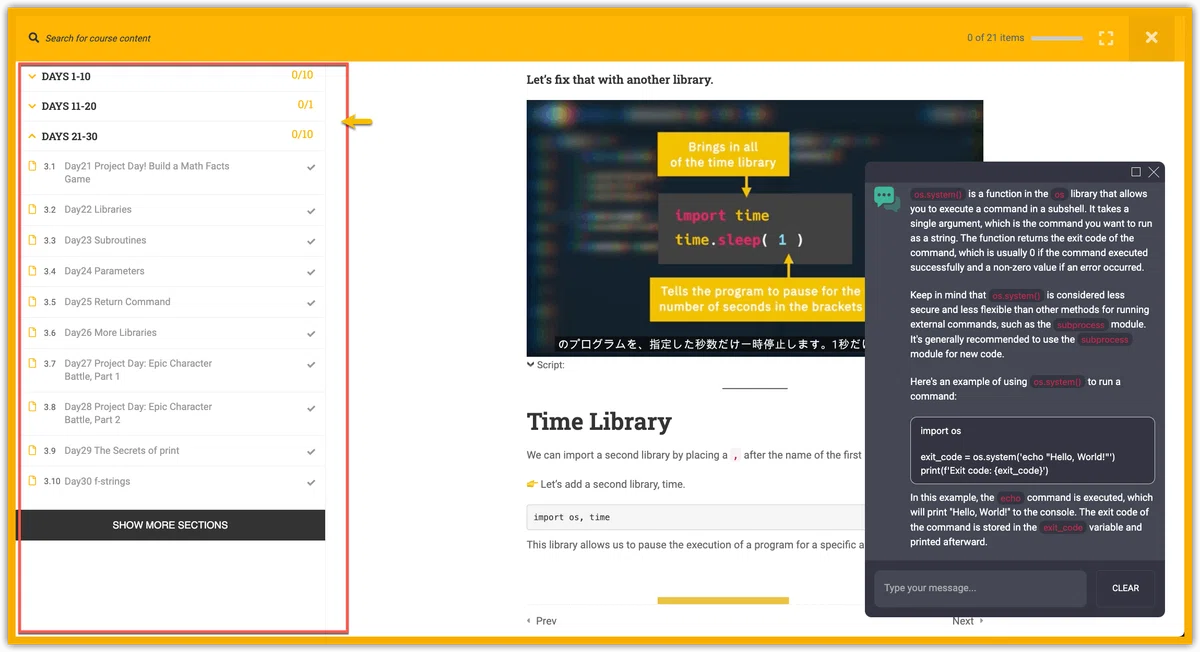The width and height of the screenshot is (1200, 652).
Task: Close the course player with X
Action: click(1151, 37)
